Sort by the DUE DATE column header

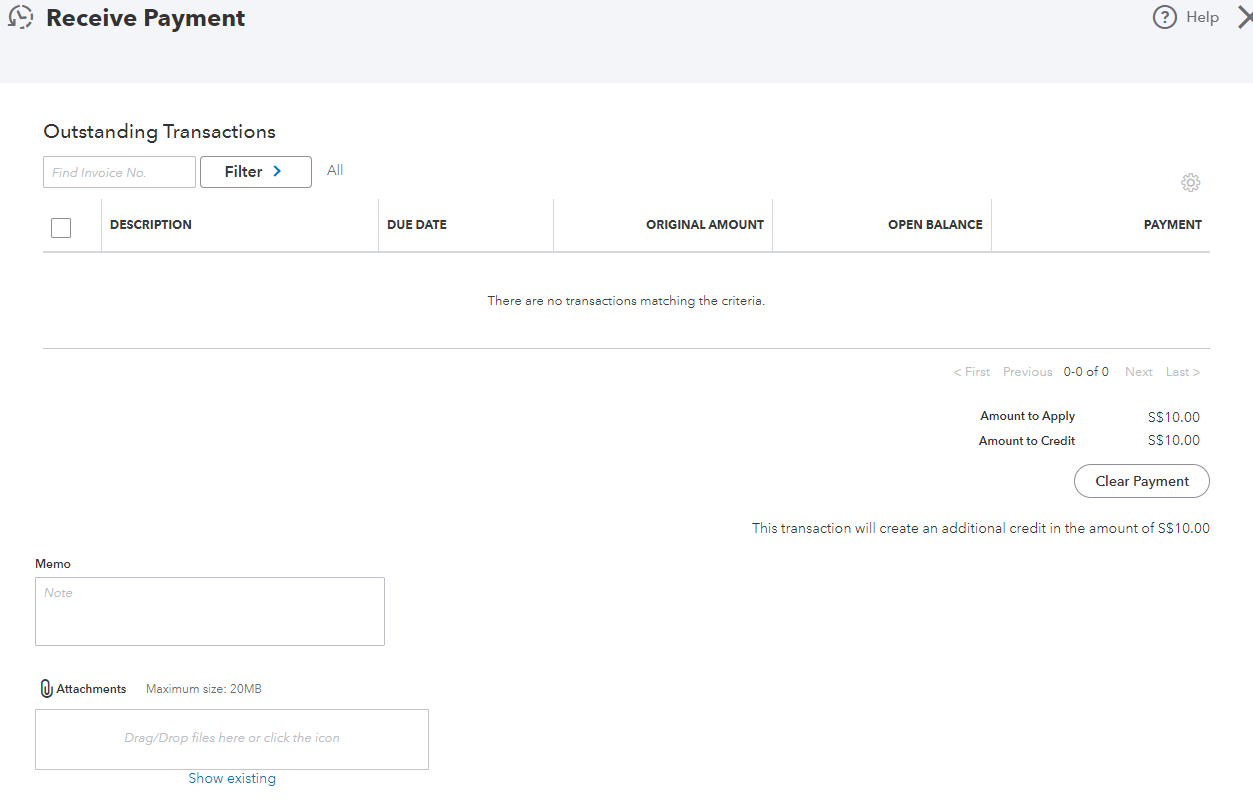pyautogui.click(x=416, y=224)
